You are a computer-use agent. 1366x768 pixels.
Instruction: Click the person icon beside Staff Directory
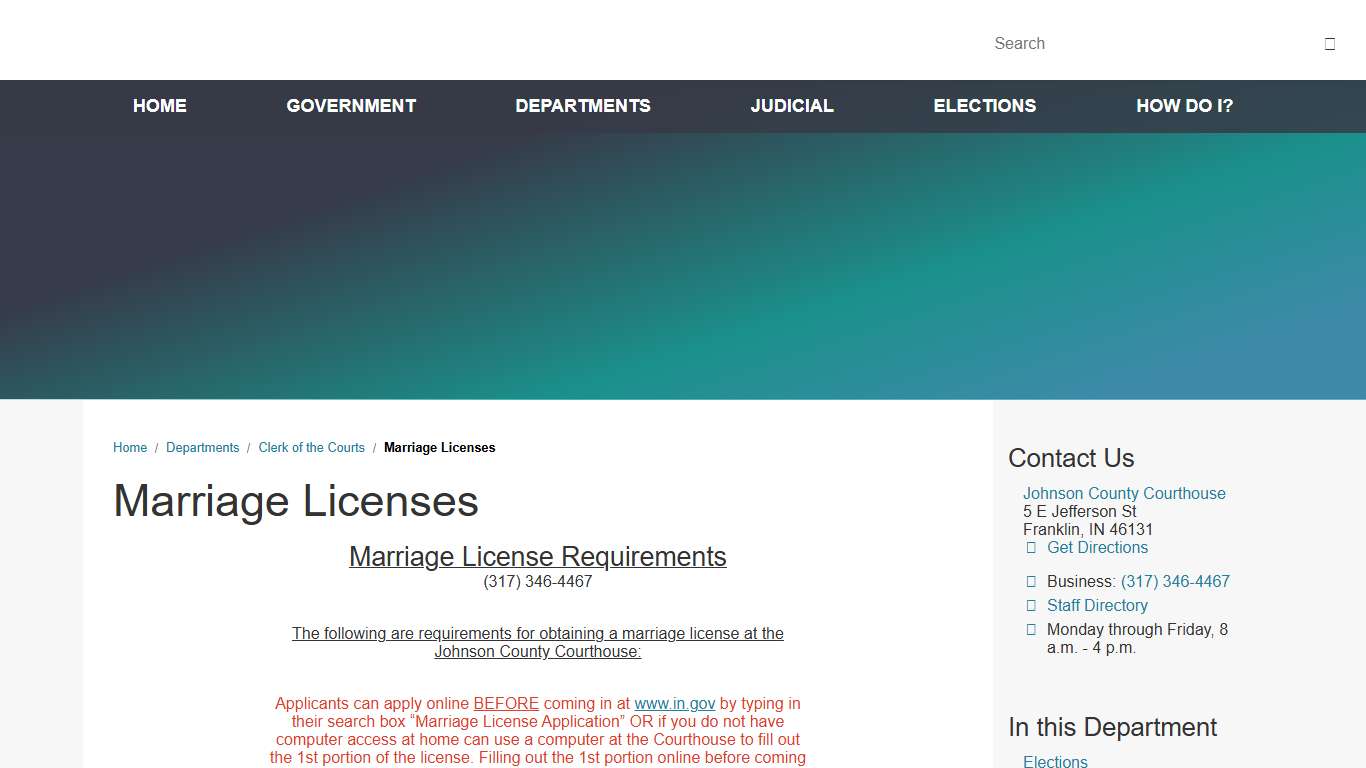pyautogui.click(x=1030, y=605)
